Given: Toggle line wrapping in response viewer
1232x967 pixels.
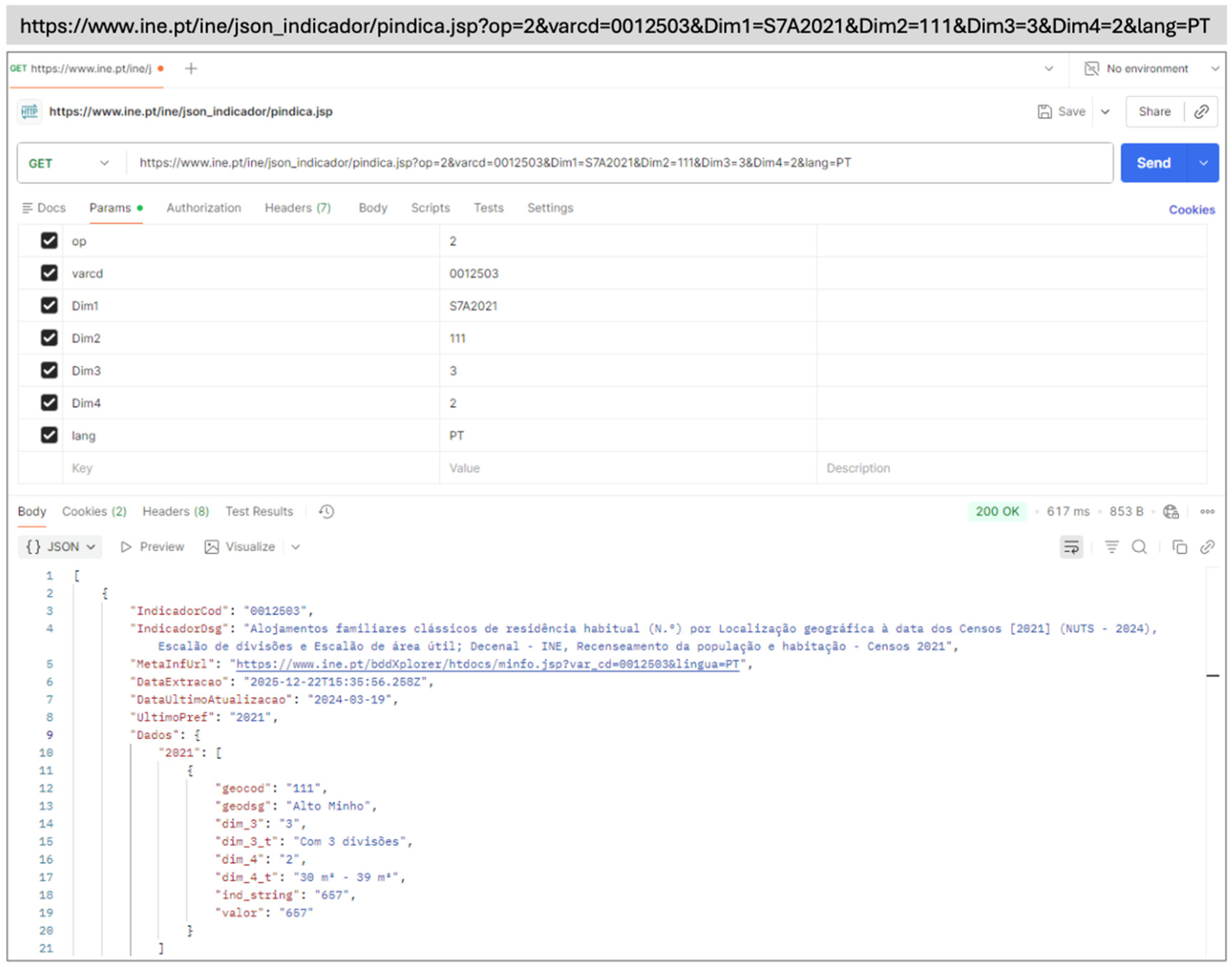Looking at the screenshot, I should (x=1071, y=547).
